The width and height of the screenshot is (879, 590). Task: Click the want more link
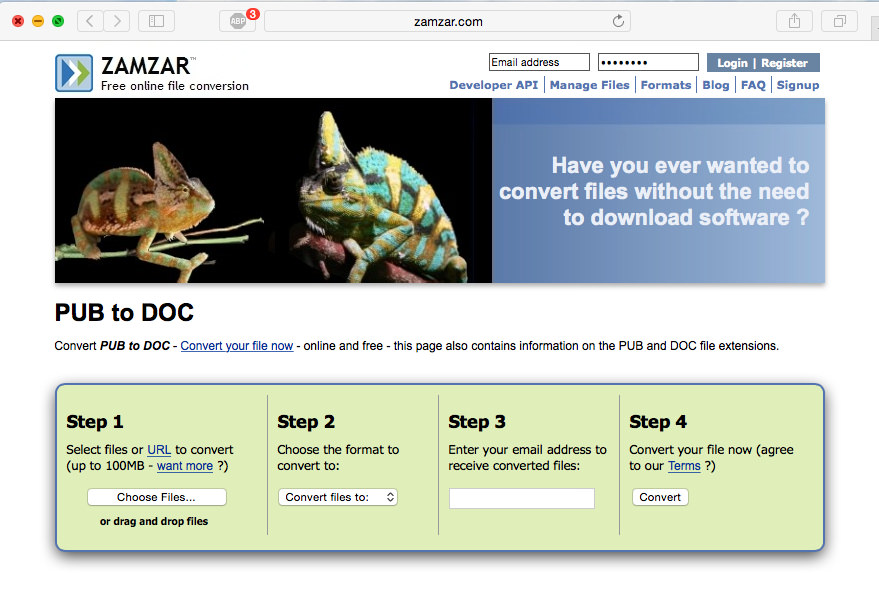(x=185, y=466)
